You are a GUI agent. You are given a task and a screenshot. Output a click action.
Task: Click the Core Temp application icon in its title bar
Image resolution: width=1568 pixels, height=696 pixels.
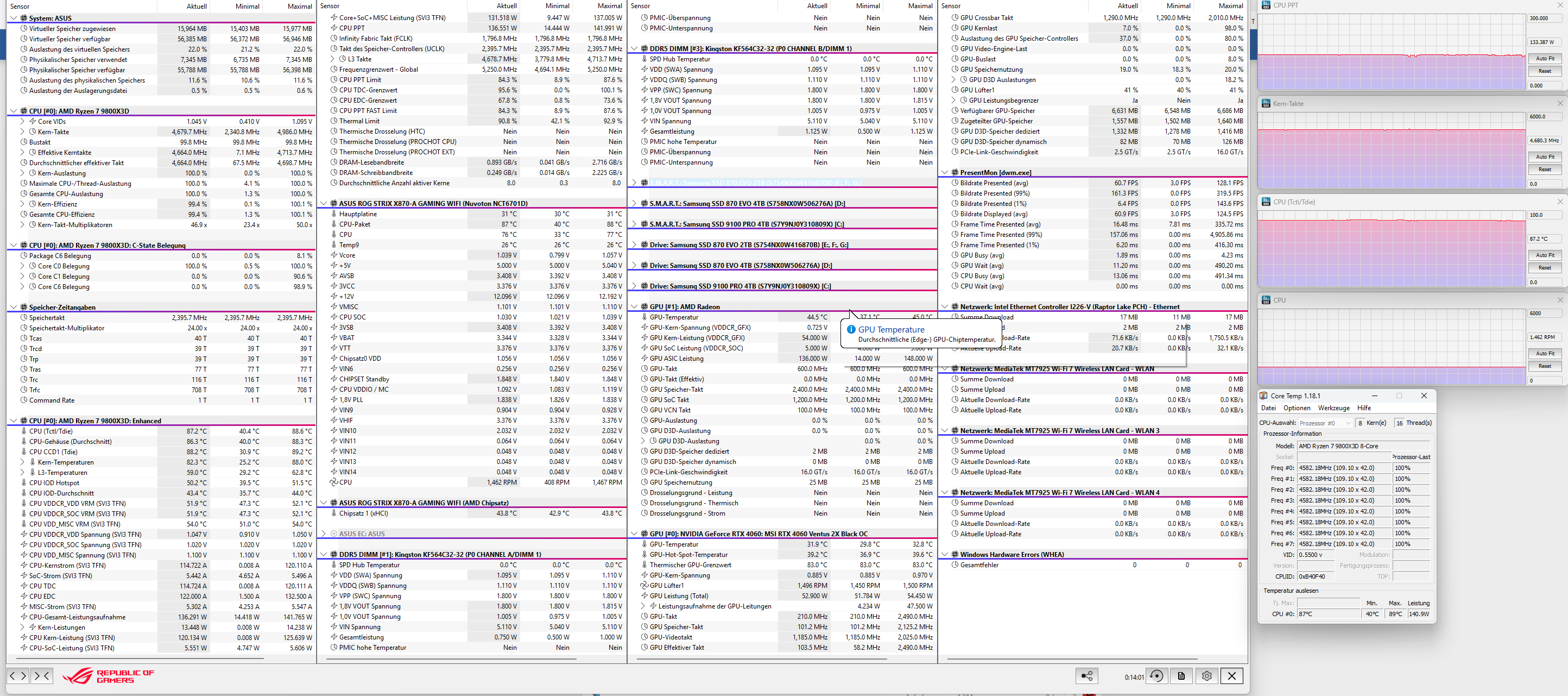pyautogui.click(x=1263, y=396)
